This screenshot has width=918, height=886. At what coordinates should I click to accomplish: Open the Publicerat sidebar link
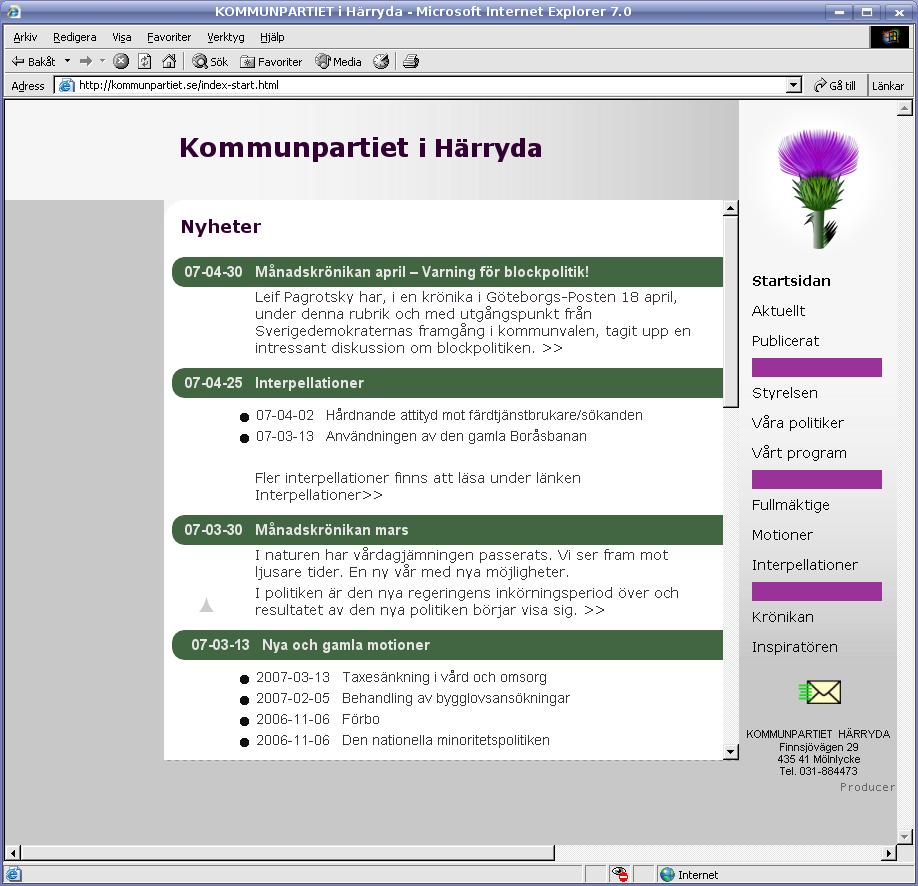point(785,341)
